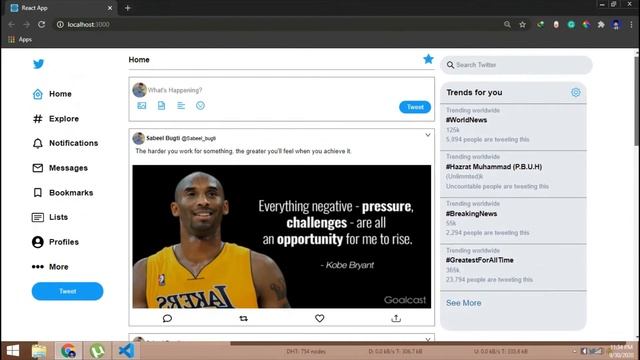Image resolution: width=640 pixels, height=360 pixels.
Task: Click the Twitter bird logo
Action: (x=38, y=64)
